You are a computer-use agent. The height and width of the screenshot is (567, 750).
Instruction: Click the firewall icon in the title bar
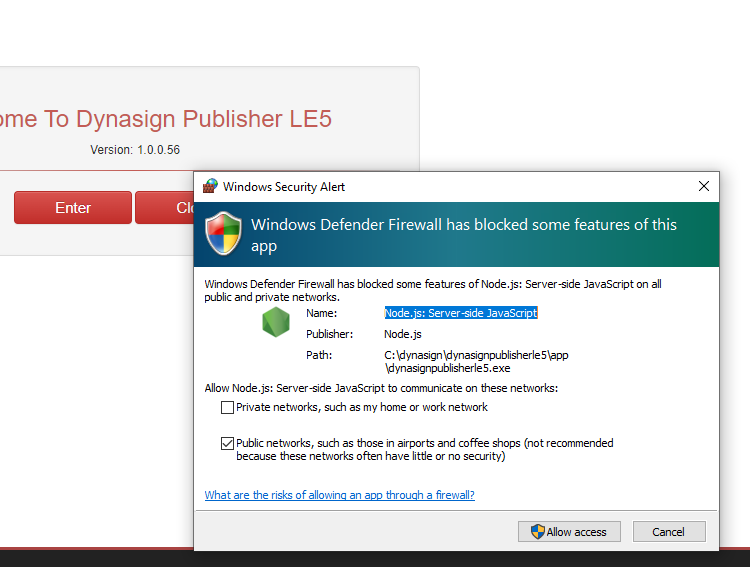click(210, 186)
